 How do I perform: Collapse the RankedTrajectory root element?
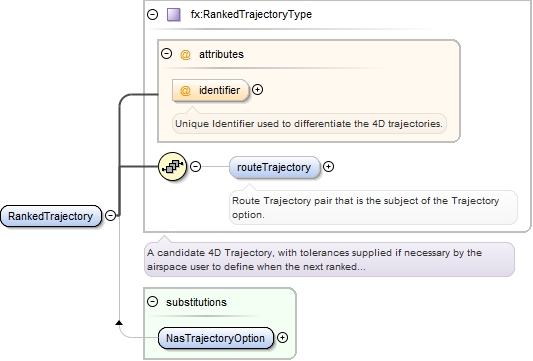(110, 216)
